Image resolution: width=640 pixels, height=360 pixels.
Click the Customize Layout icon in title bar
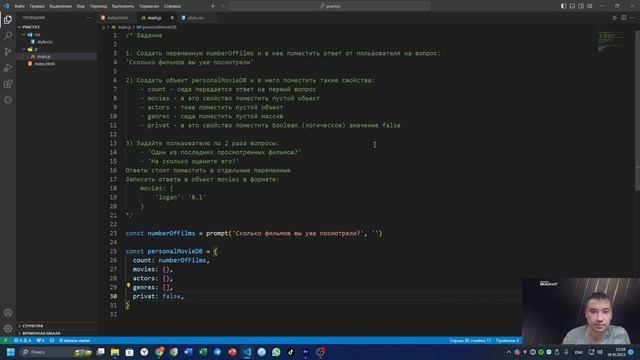589,6
